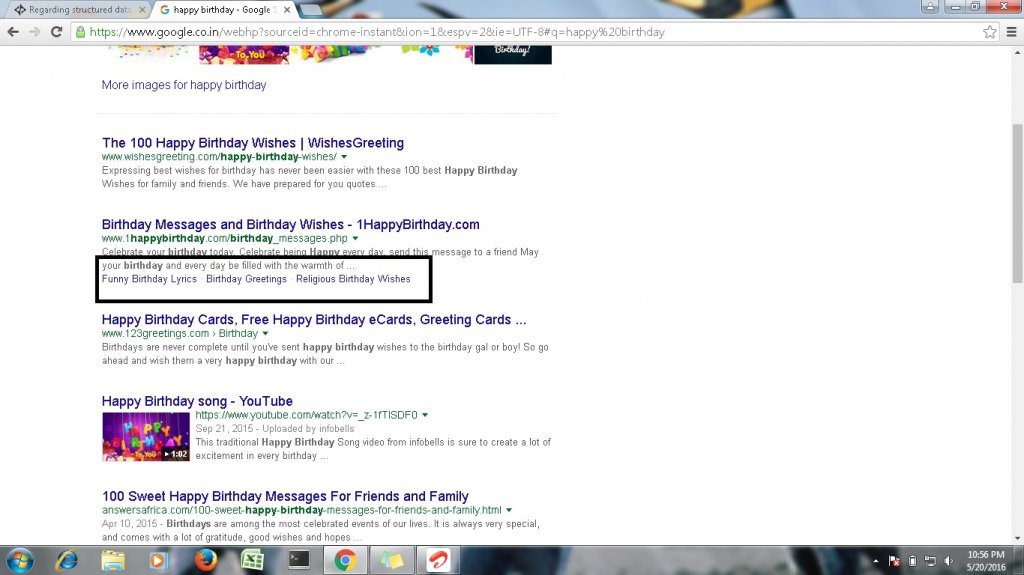Click the secure padlock icon in address bar
The height and width of the screenshot is (575, 1024).
click(x=80, y=32)
